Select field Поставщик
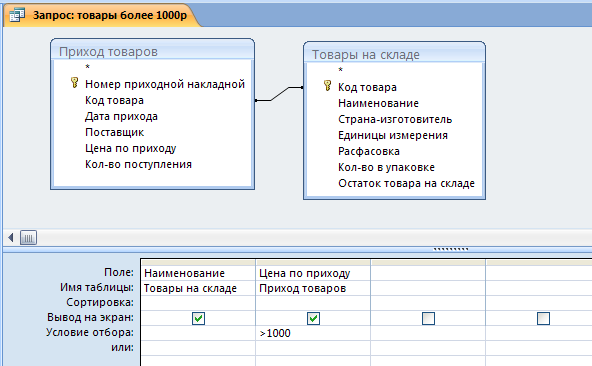The width and height of the screenshot is (592, 366). (114, 132)
